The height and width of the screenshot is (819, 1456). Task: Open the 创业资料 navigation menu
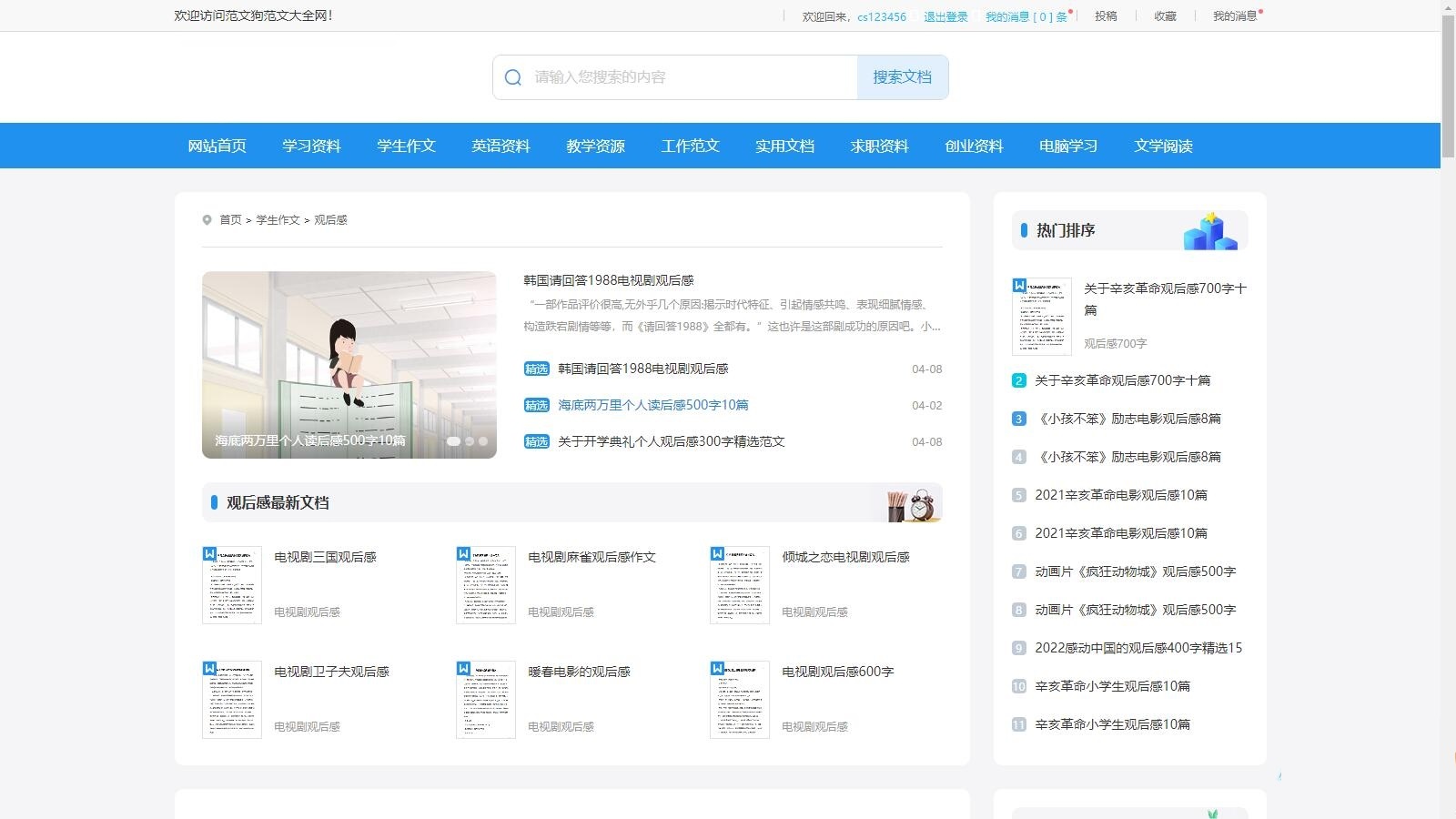974,146
